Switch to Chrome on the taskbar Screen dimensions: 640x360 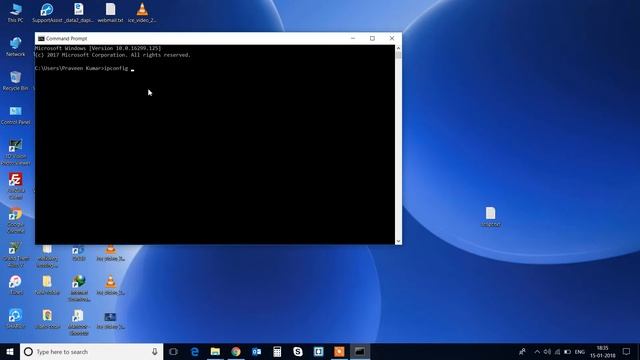[x=236, y=351]
